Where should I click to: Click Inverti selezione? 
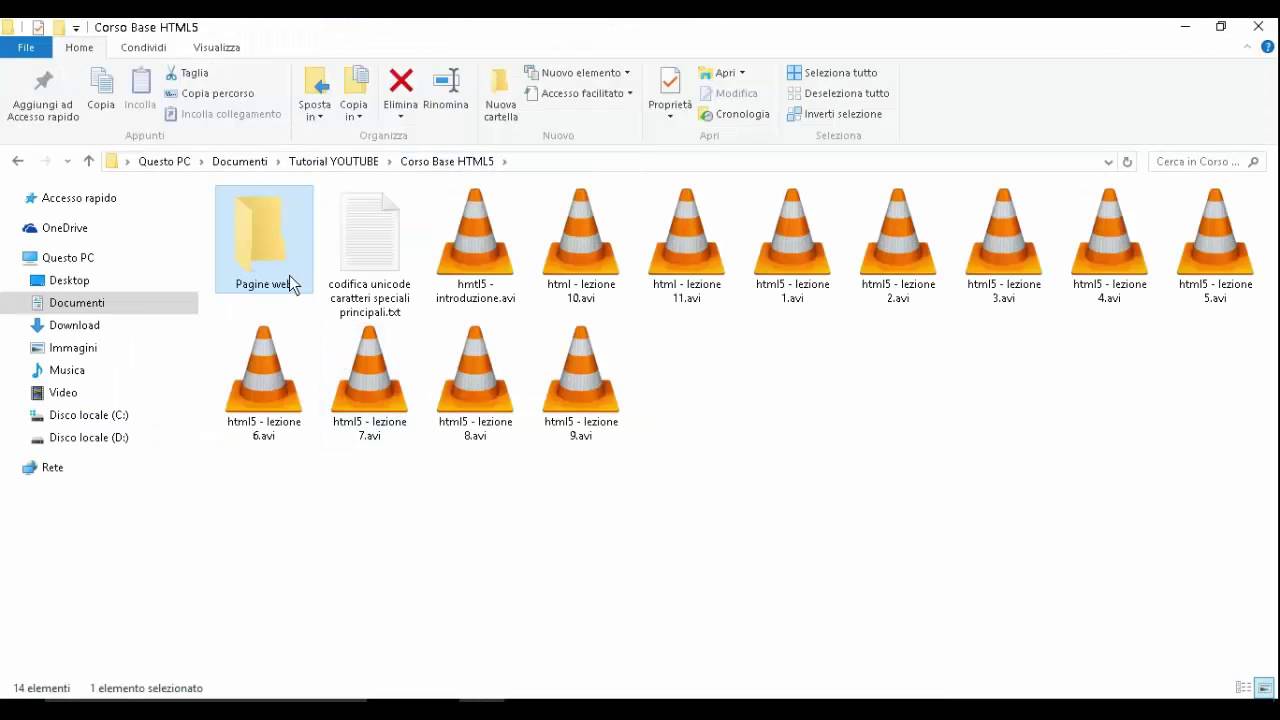(834, 114)
